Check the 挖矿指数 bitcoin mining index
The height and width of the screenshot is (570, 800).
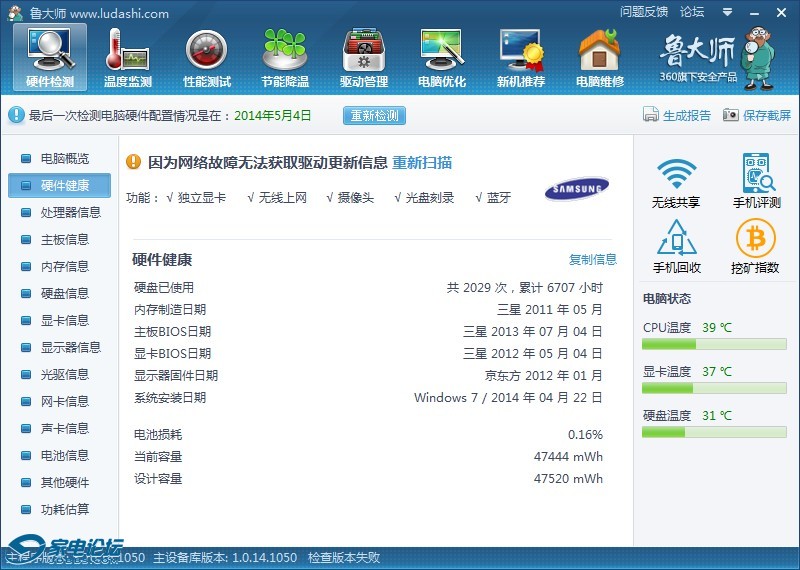coord(756,247)
